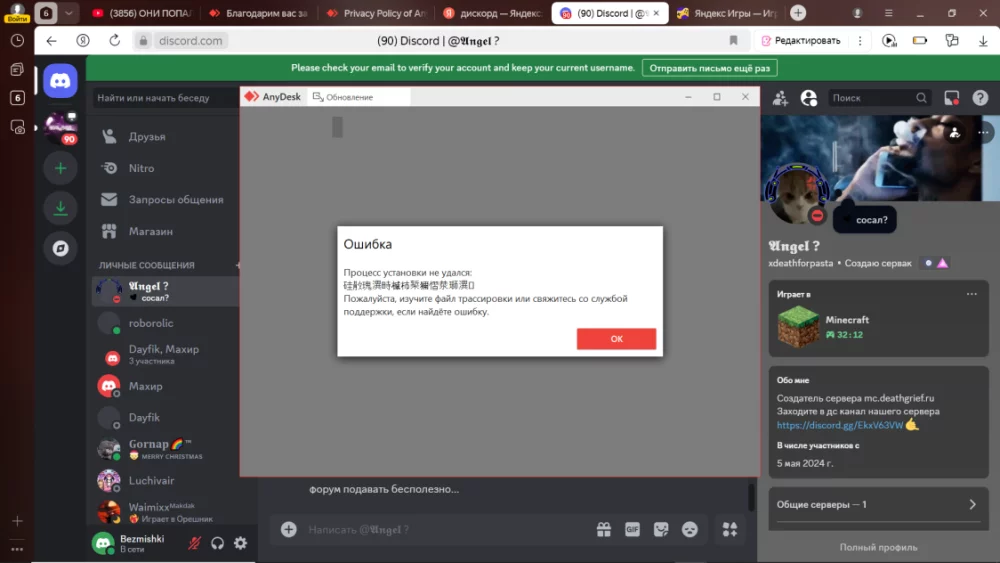
Task: Open the GIF picker
Action: tap(633, 530)
